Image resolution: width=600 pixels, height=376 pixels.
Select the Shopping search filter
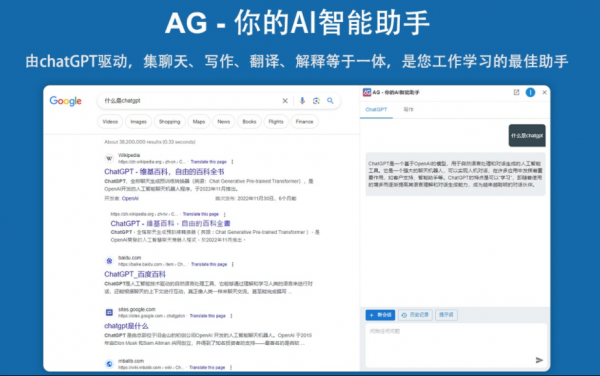[x=170, y=122]
